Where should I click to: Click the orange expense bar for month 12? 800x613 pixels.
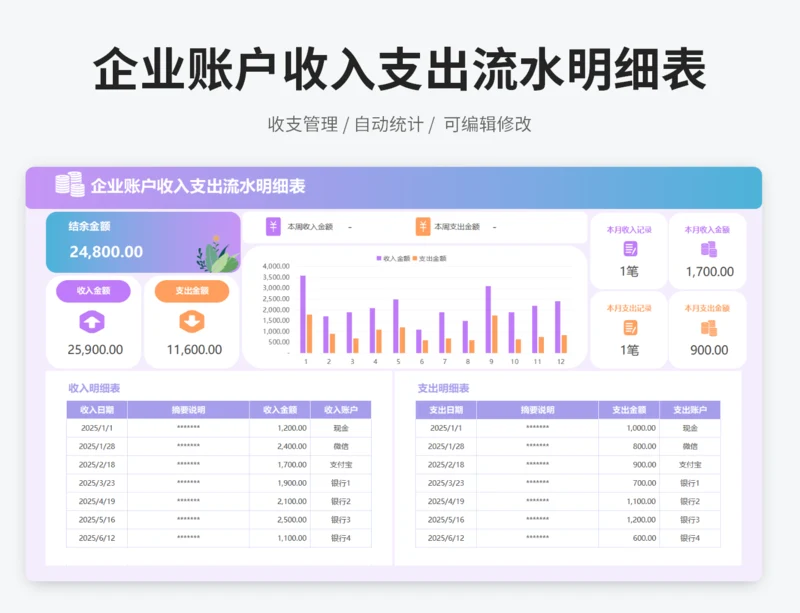[x=564, y=344]
